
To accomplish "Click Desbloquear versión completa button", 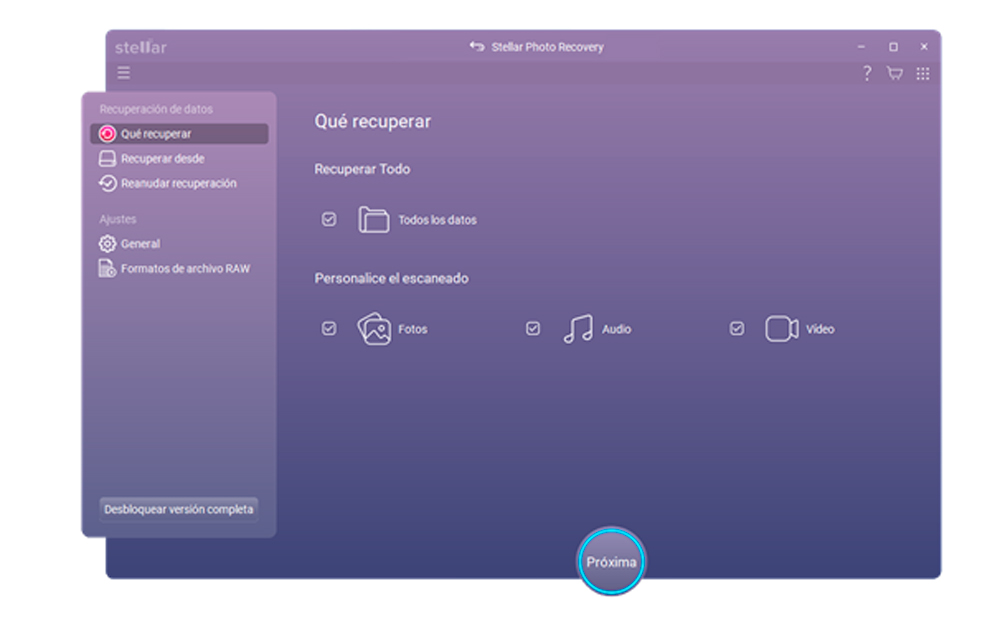I will point(179,510).
